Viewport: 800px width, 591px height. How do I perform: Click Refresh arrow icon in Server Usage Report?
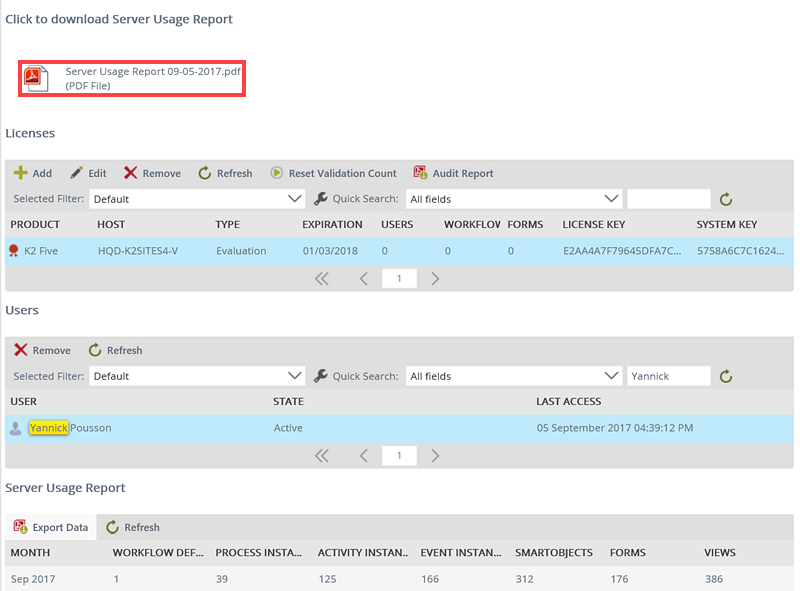[112, 527]
